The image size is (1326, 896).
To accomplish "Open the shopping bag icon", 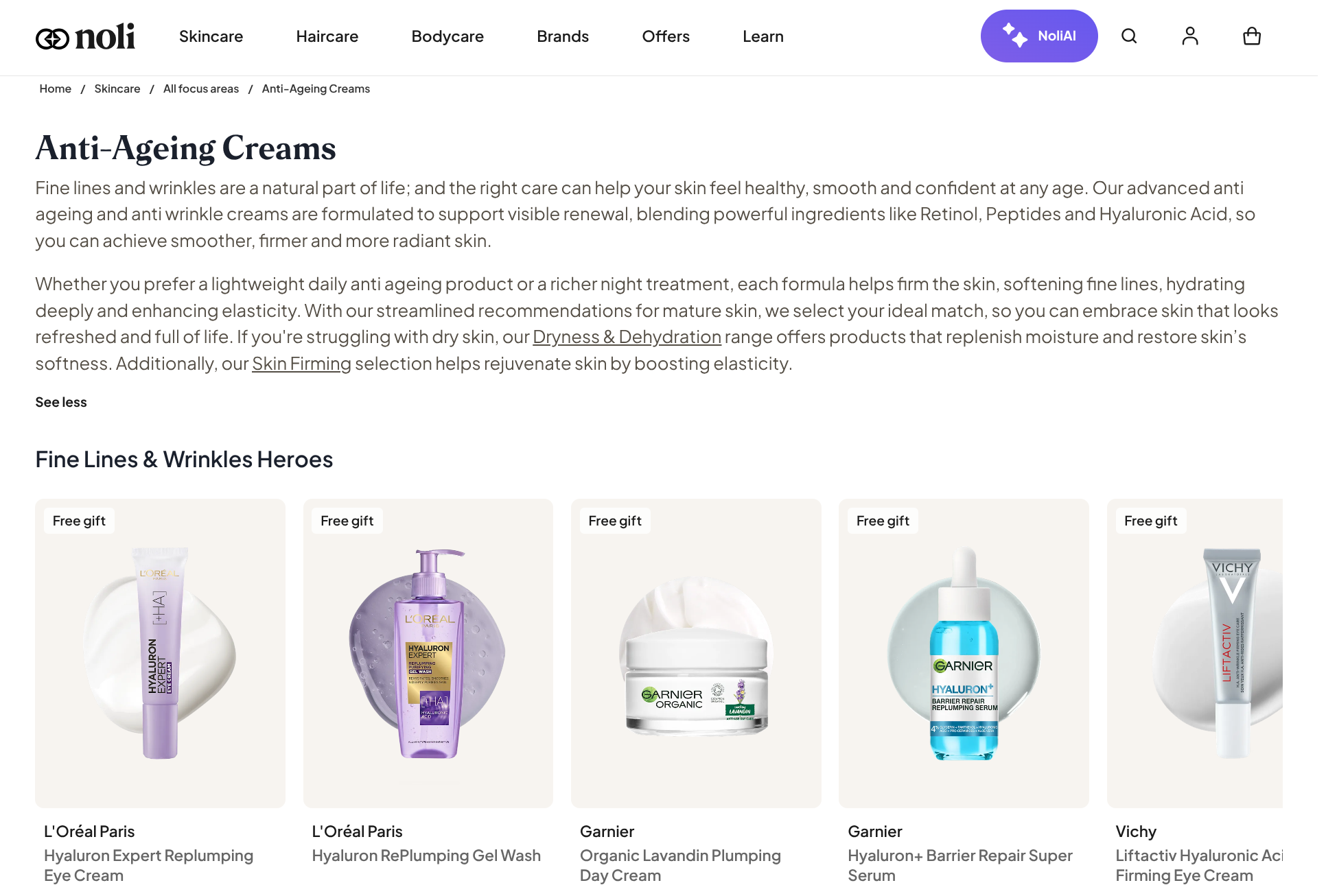I will tap(1252, 36).
